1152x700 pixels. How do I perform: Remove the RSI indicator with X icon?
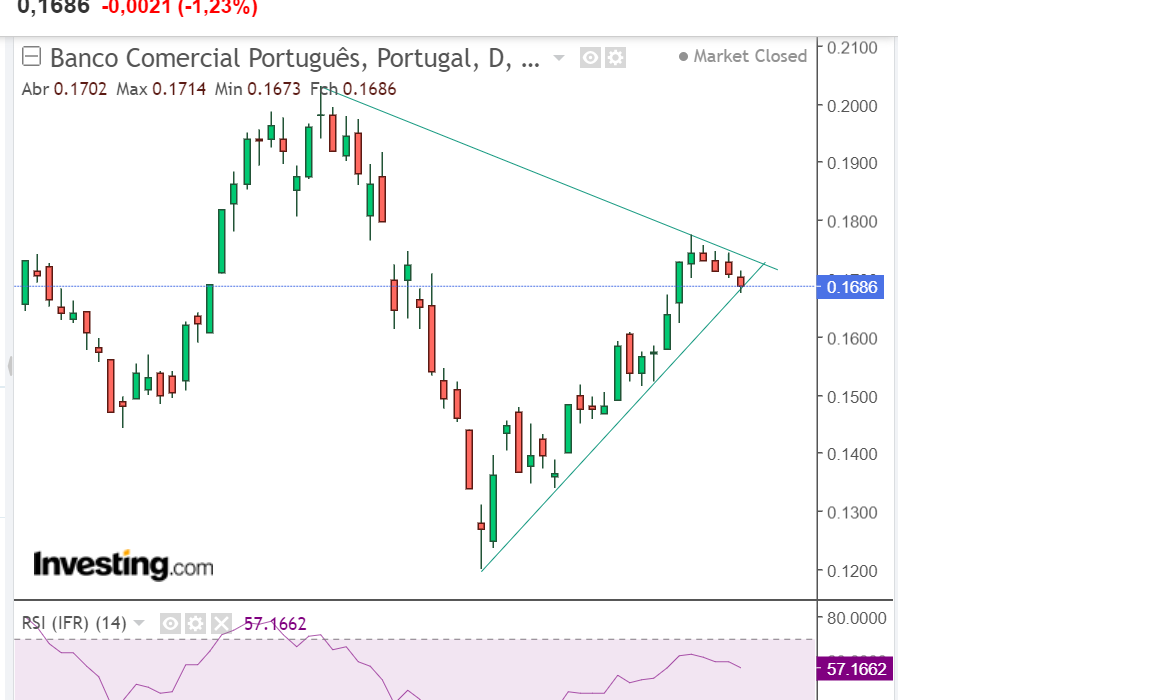tap(221, 624)
